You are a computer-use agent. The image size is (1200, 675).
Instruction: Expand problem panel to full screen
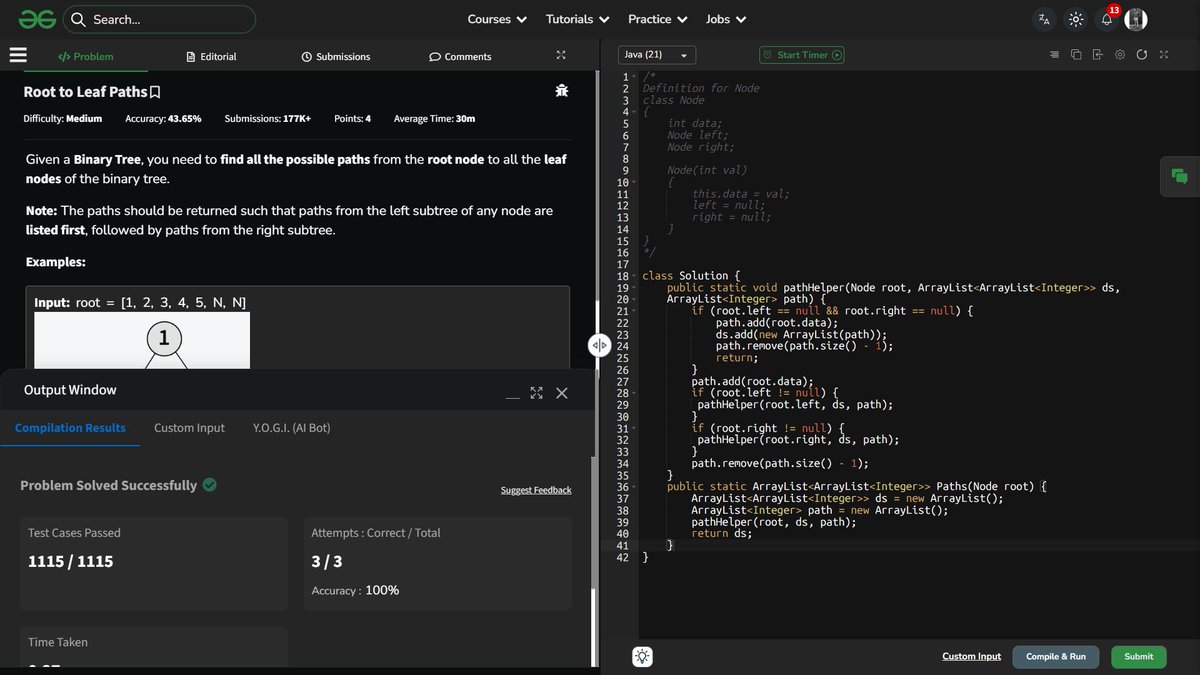pos(561,56)
